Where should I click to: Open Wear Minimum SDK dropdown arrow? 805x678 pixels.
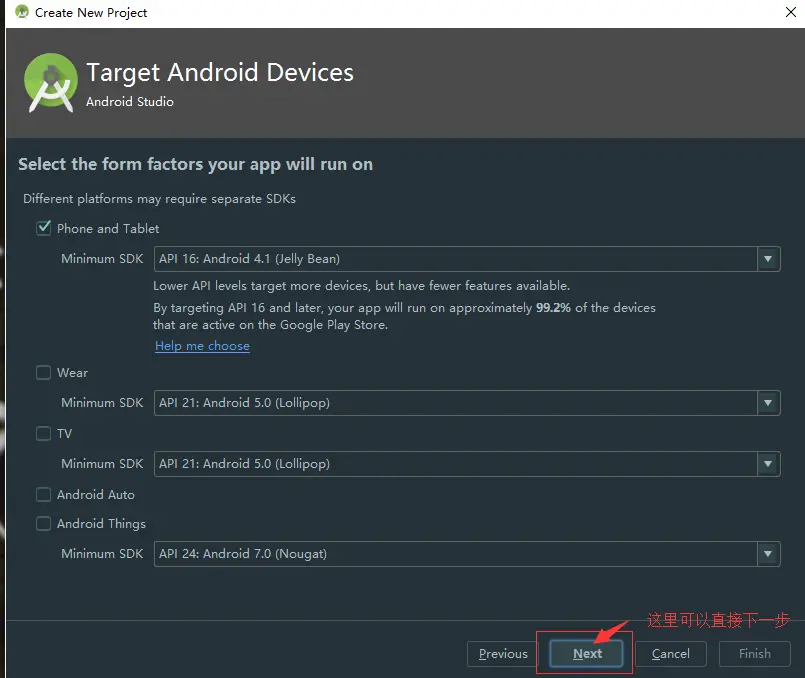[768, 403]
